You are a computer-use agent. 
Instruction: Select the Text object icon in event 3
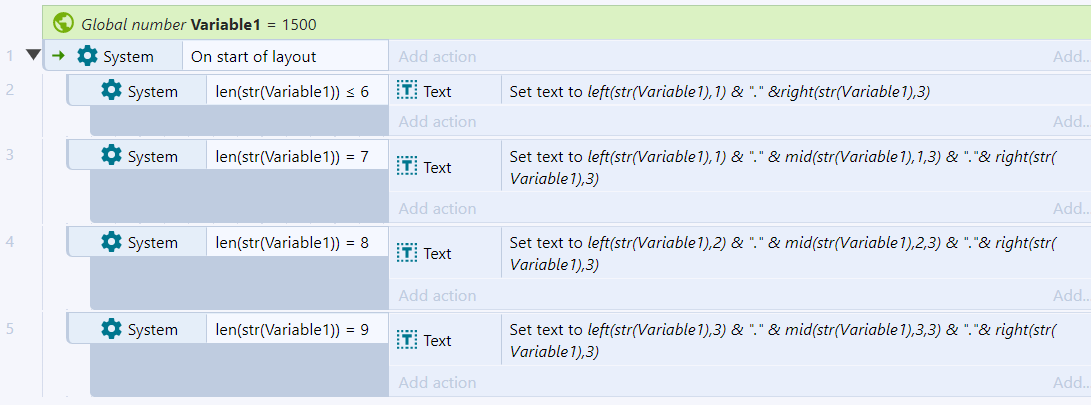point(406,166)
